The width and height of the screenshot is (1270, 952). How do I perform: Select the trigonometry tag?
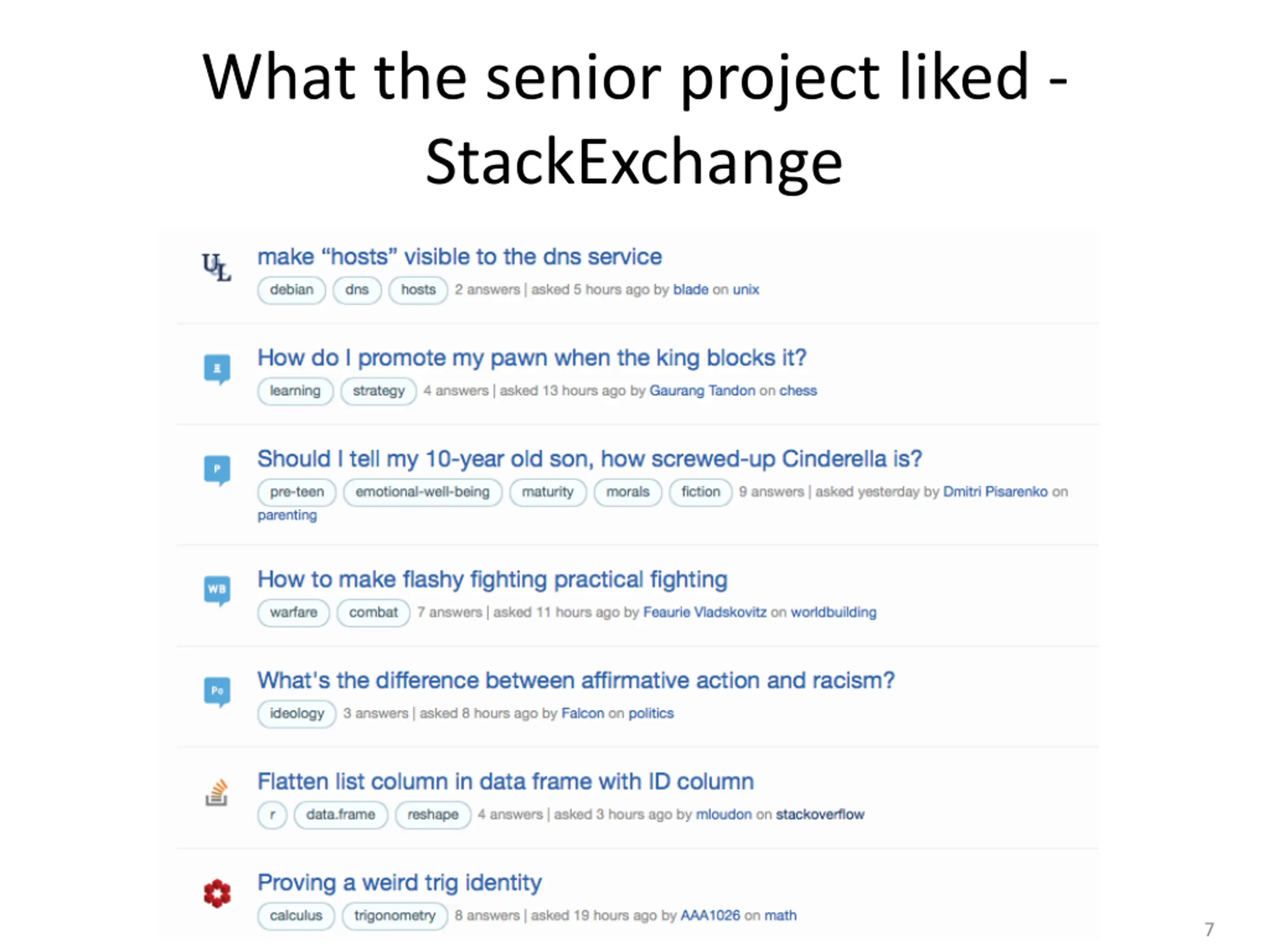click(394, 915)
